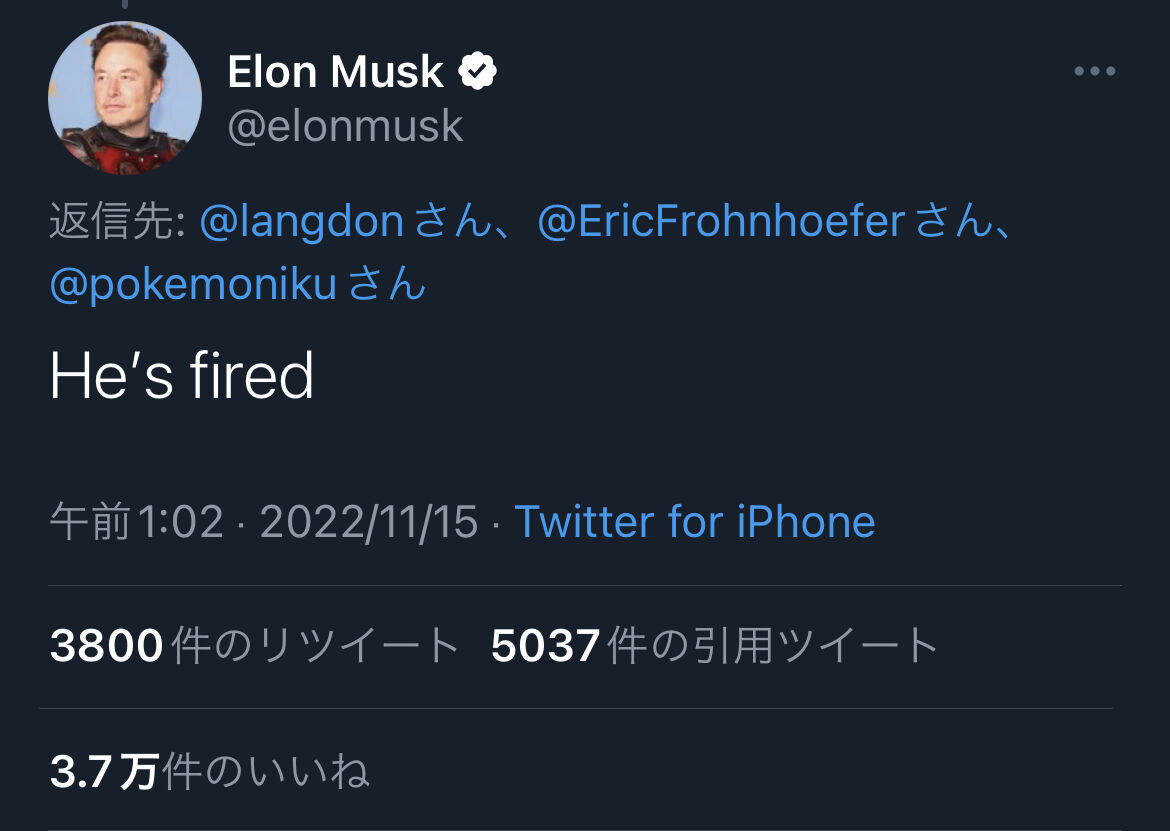Click the 件のいいね label text

coord(266,772)
